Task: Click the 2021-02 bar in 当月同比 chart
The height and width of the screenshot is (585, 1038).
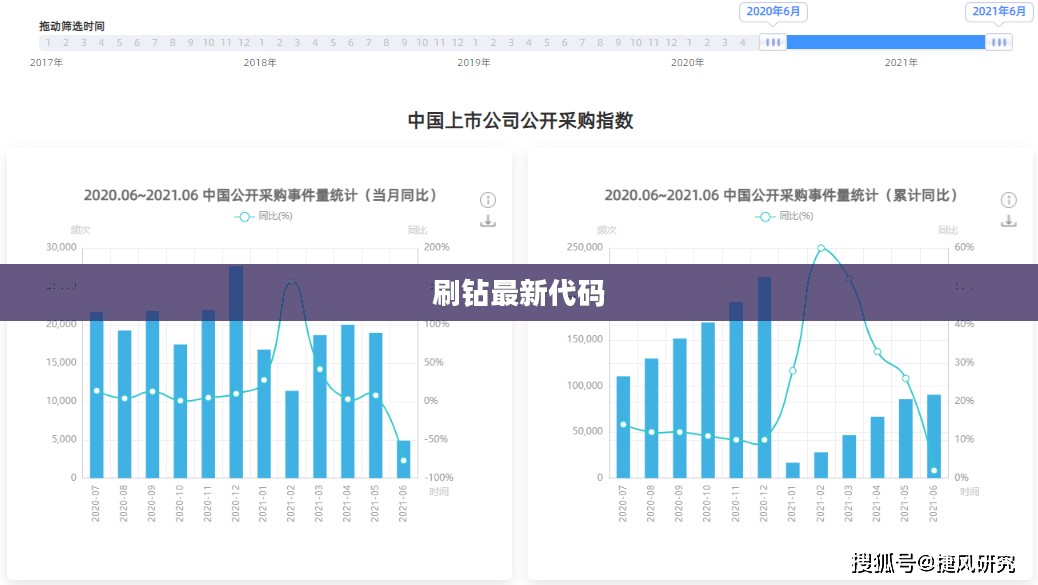Action: 292,434
